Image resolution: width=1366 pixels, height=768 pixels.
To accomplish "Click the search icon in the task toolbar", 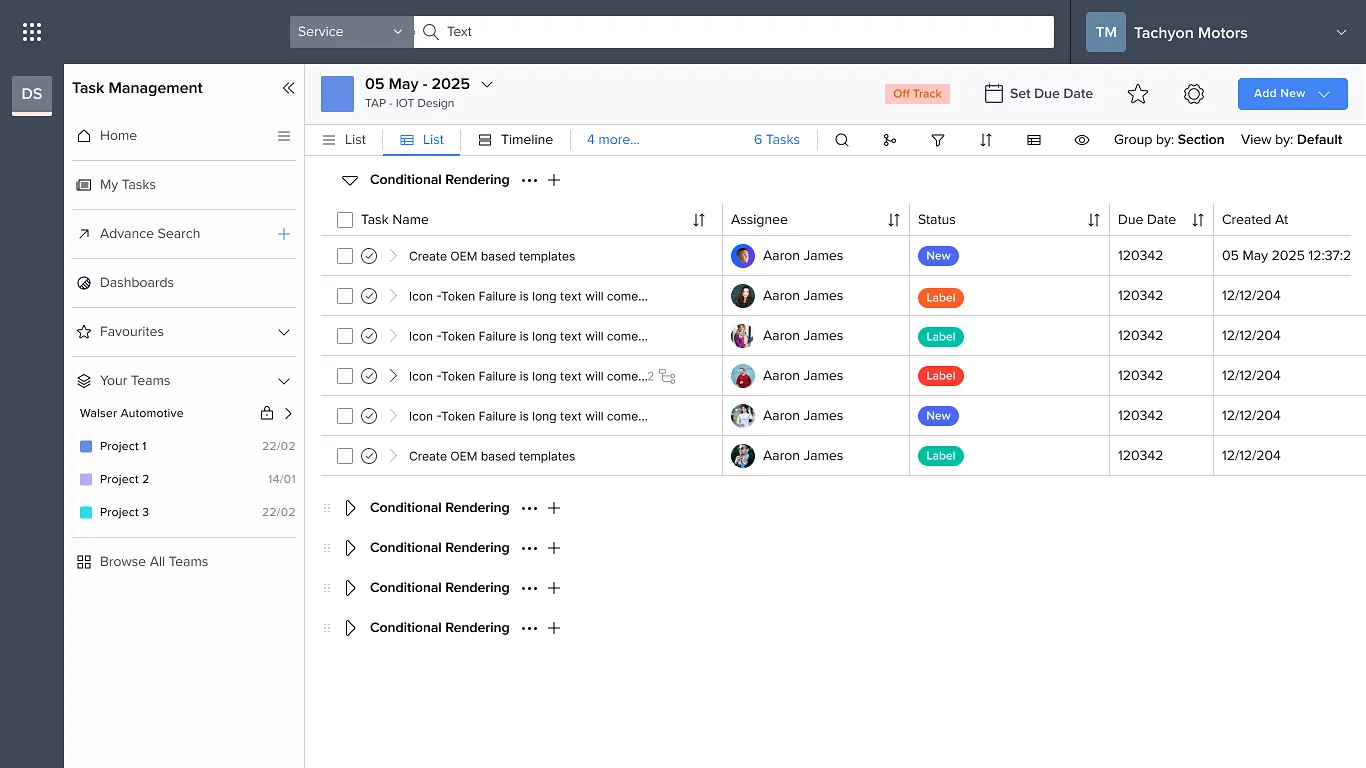I will [x=842, y=140].
